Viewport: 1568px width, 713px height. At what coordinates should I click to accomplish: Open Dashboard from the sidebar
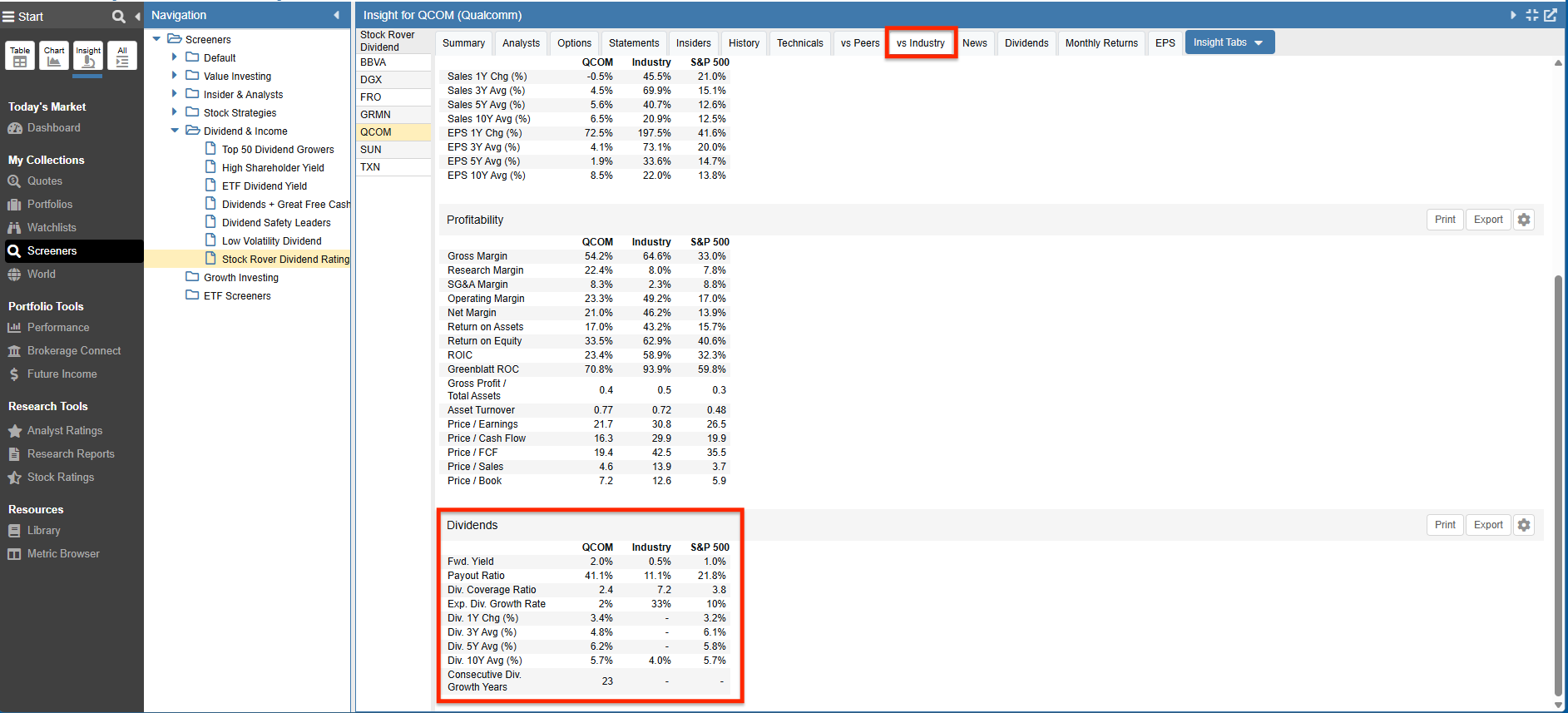(53, 127)
